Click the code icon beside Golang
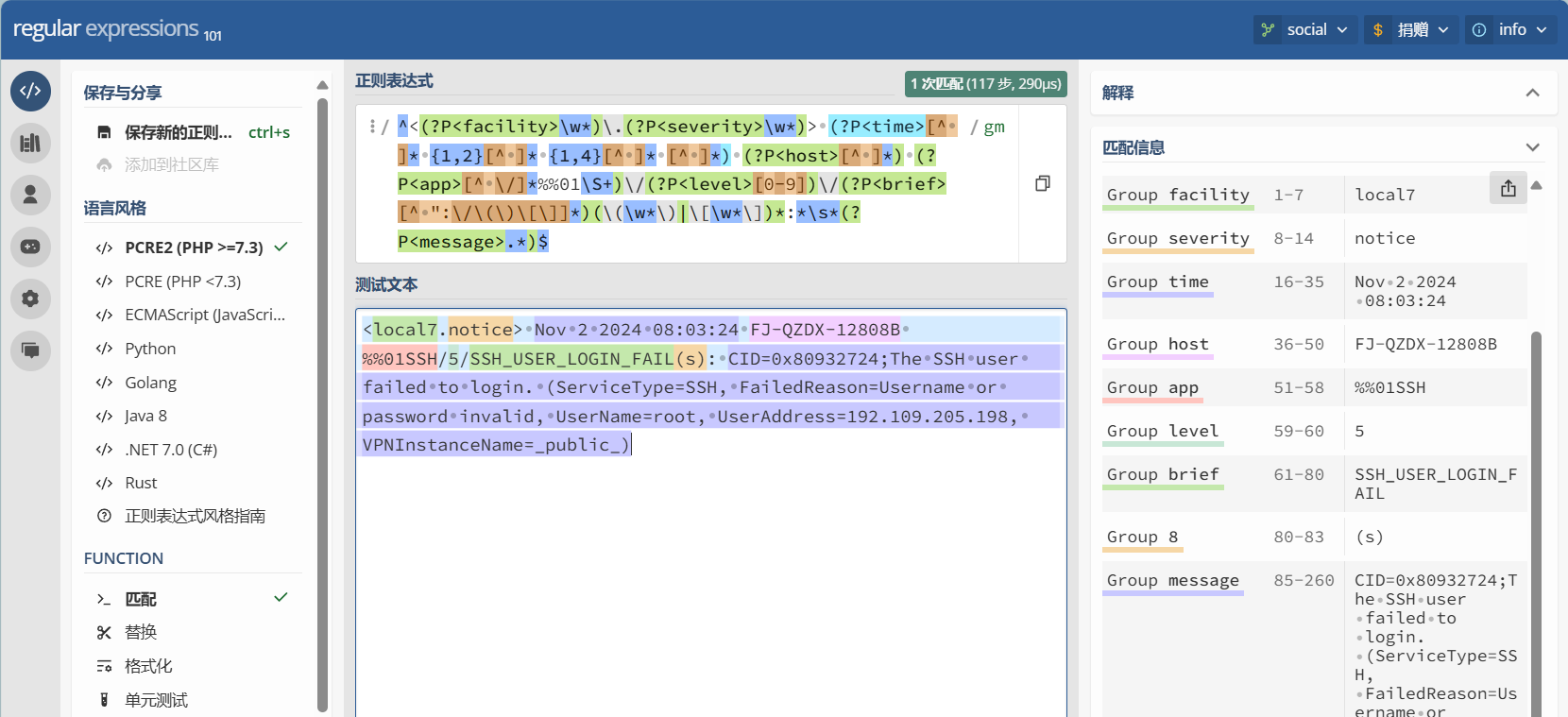Viewport: 1568px width, 717px height. [104, 383]
